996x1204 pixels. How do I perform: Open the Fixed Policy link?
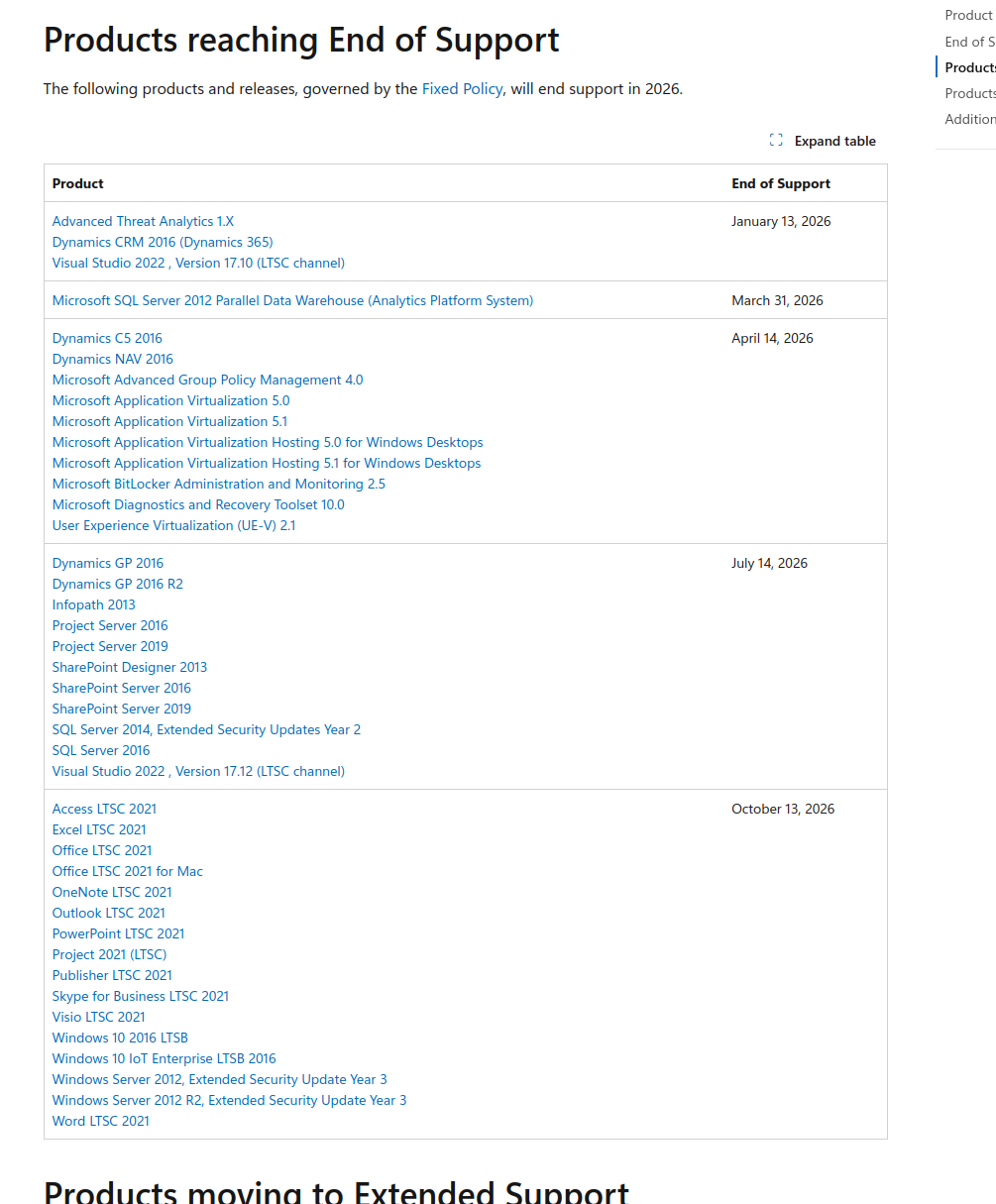click(462, 89)
